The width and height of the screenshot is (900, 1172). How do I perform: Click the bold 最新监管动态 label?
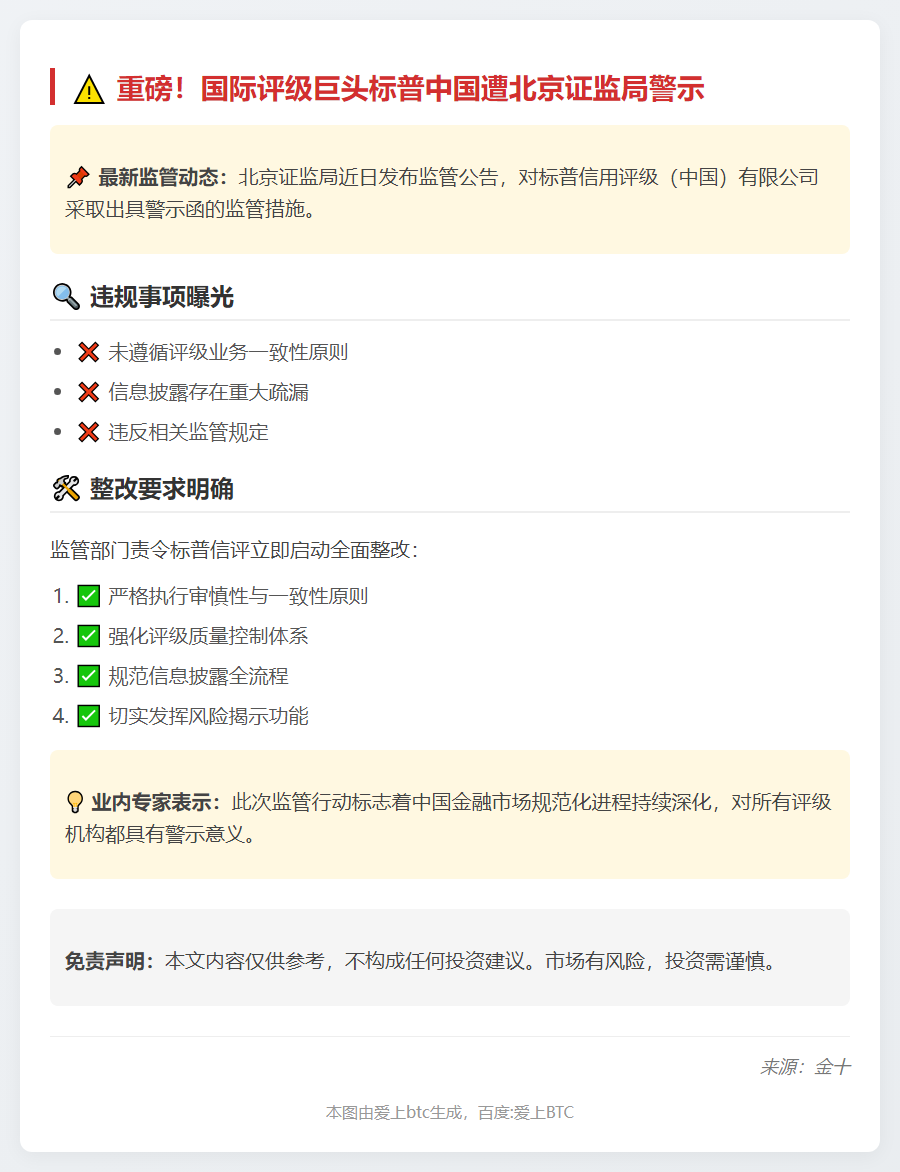click(163, 178)
